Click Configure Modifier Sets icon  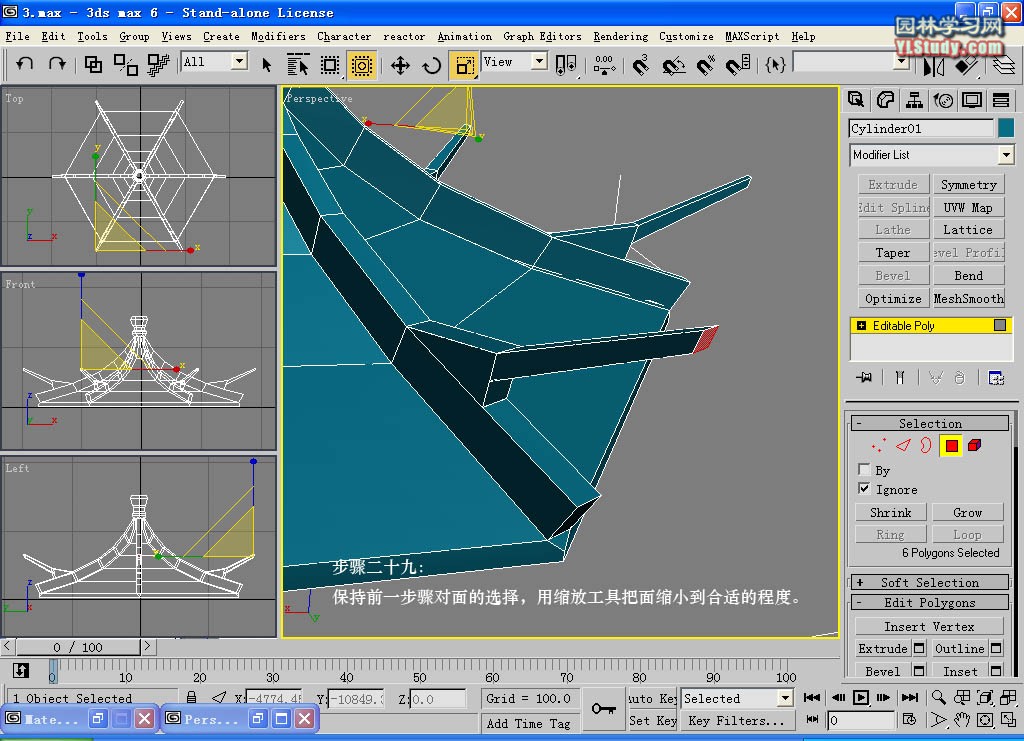[996, 377]
